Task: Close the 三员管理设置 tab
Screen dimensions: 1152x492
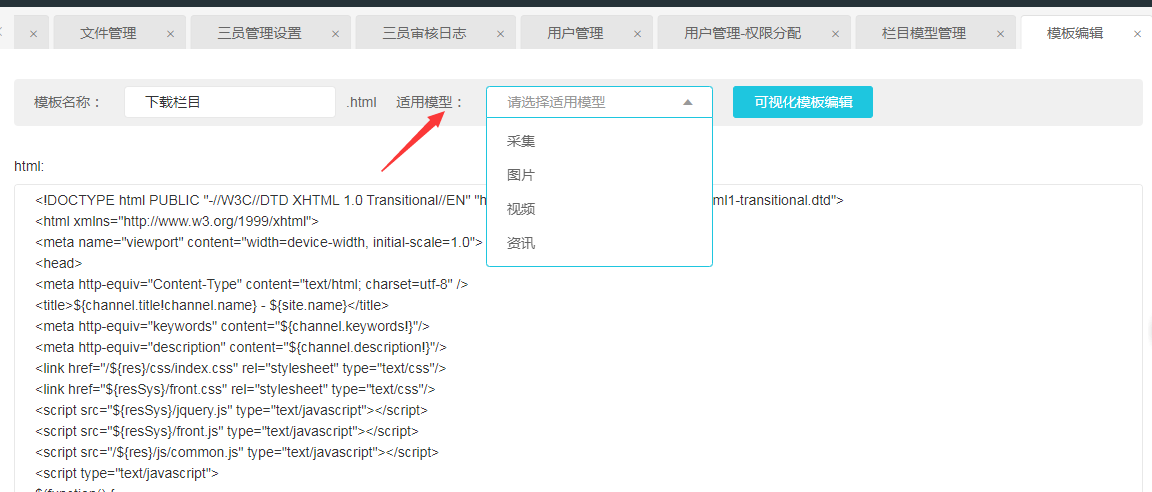Action: click(336, 34)
